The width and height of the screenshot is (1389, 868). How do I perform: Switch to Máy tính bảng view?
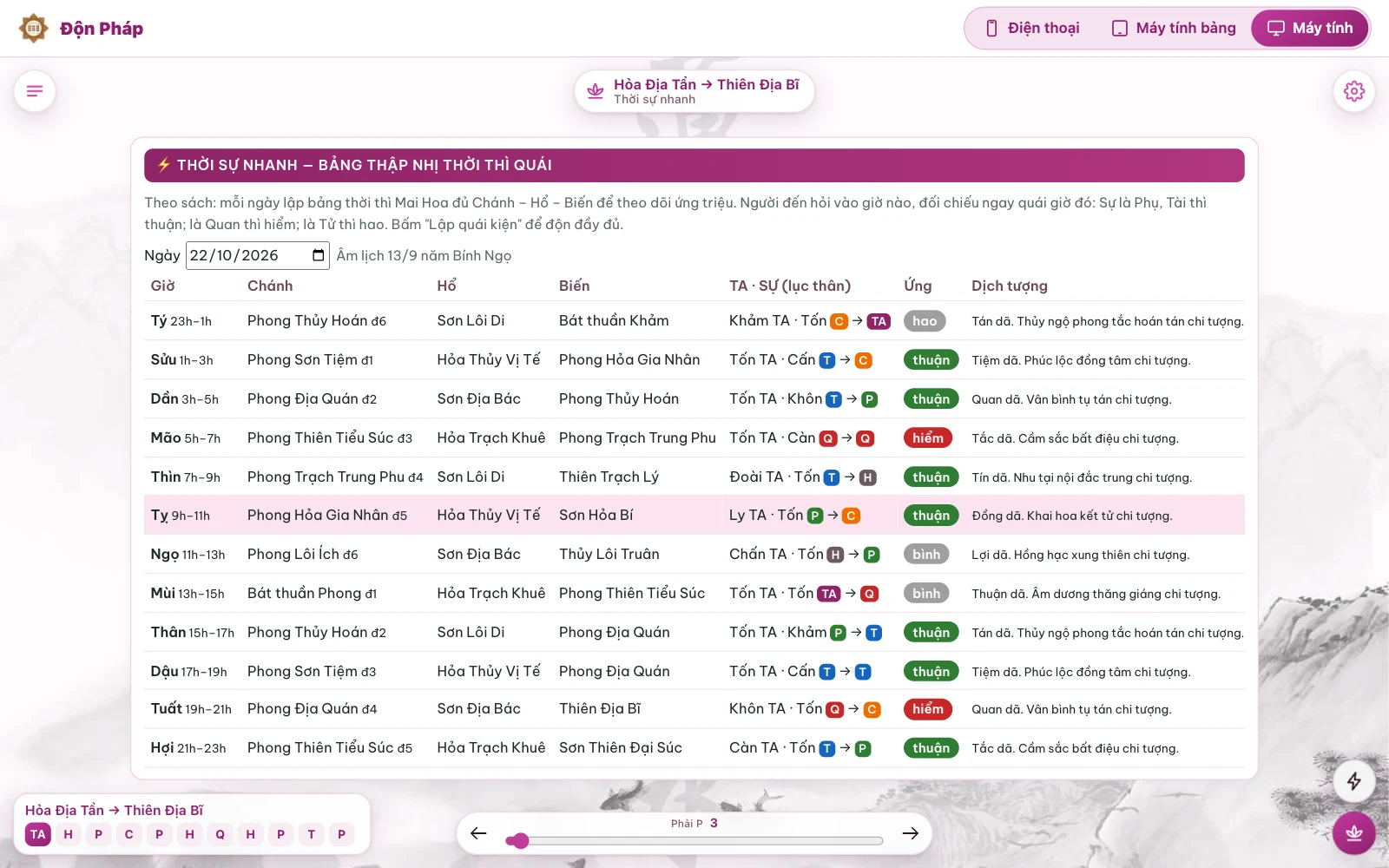[x=1174, y=29]
